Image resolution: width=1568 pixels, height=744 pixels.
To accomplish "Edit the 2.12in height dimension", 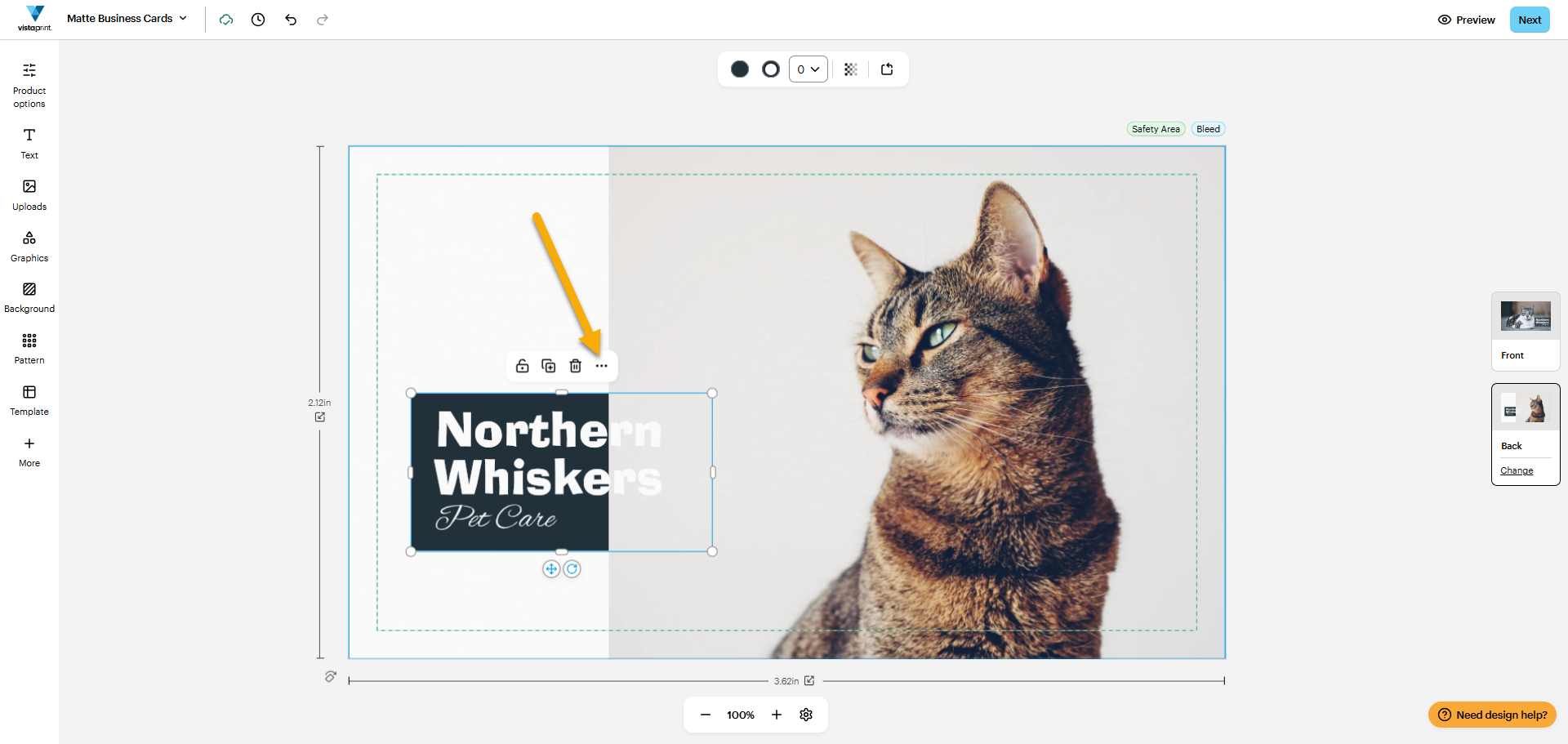I will 320,417.
